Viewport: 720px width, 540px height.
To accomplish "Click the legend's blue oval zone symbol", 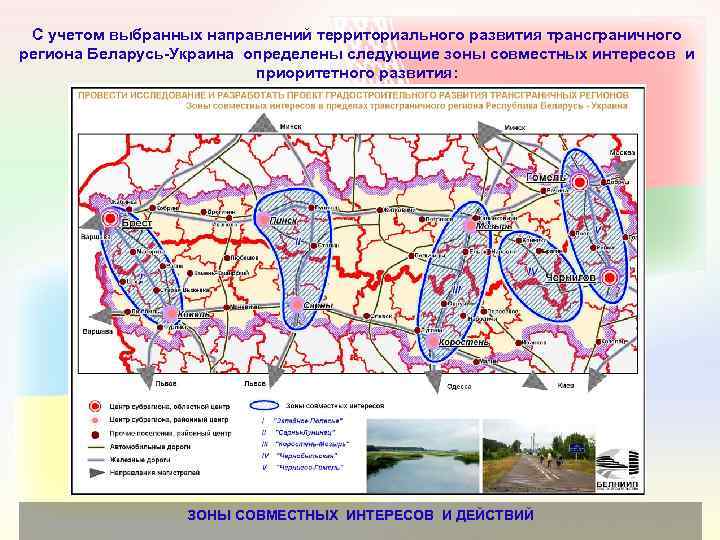I will 264,405.
